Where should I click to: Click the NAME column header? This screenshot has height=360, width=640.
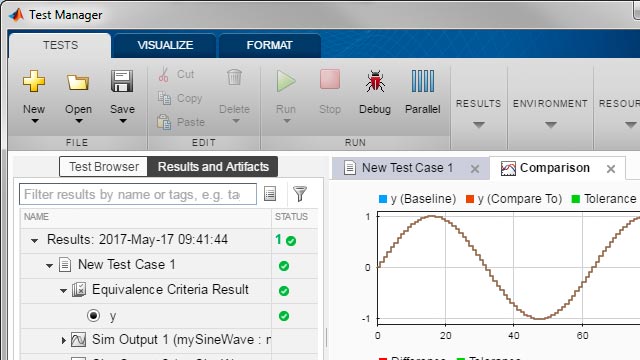pyautogui.click(x=146, y=217)
